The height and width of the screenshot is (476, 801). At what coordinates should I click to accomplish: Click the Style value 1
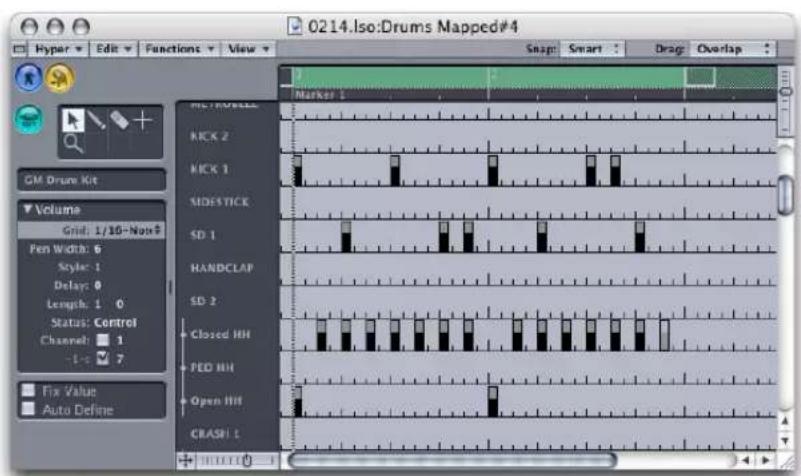click(x=98, y=267)
